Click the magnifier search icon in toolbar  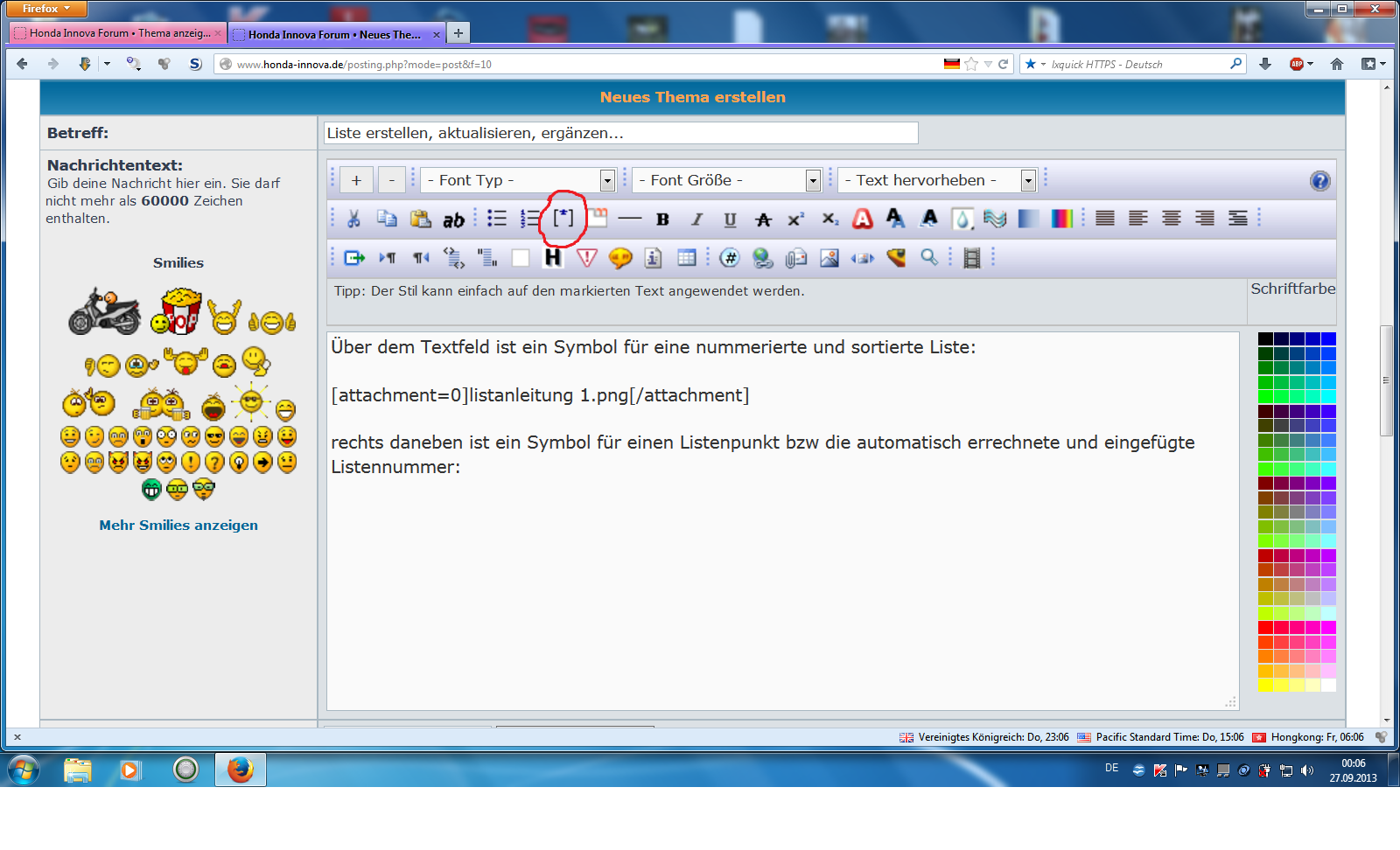coord(929,257)
